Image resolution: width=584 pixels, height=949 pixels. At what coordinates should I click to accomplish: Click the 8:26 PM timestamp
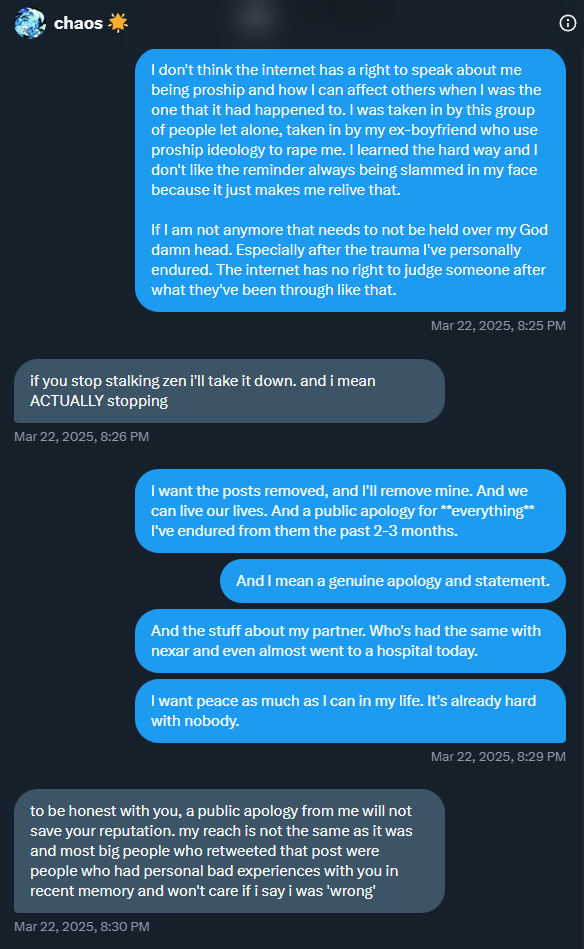(82, 436)
